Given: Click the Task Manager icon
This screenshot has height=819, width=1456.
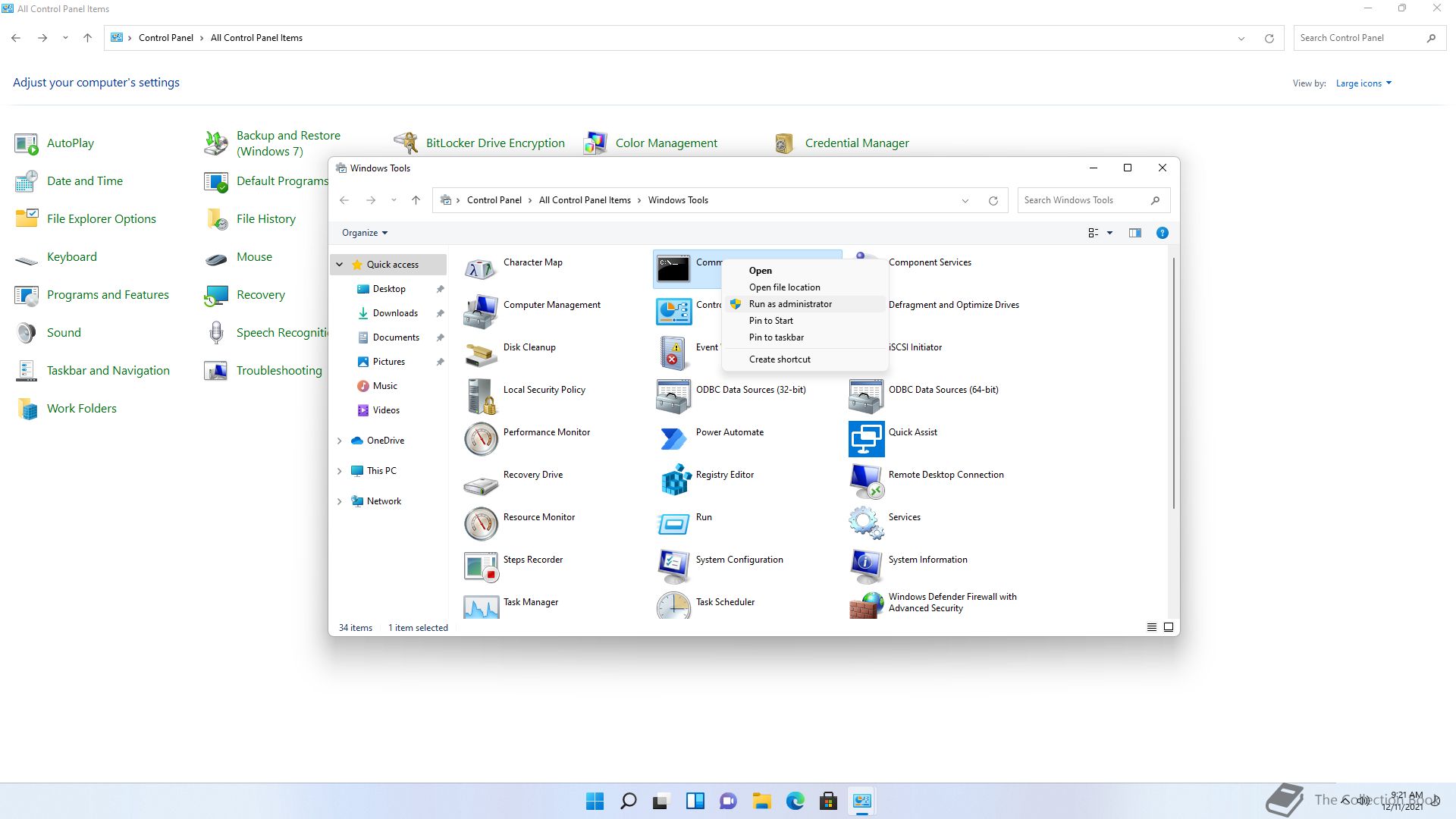Looking at the screenshot, I should click(481, 606).
